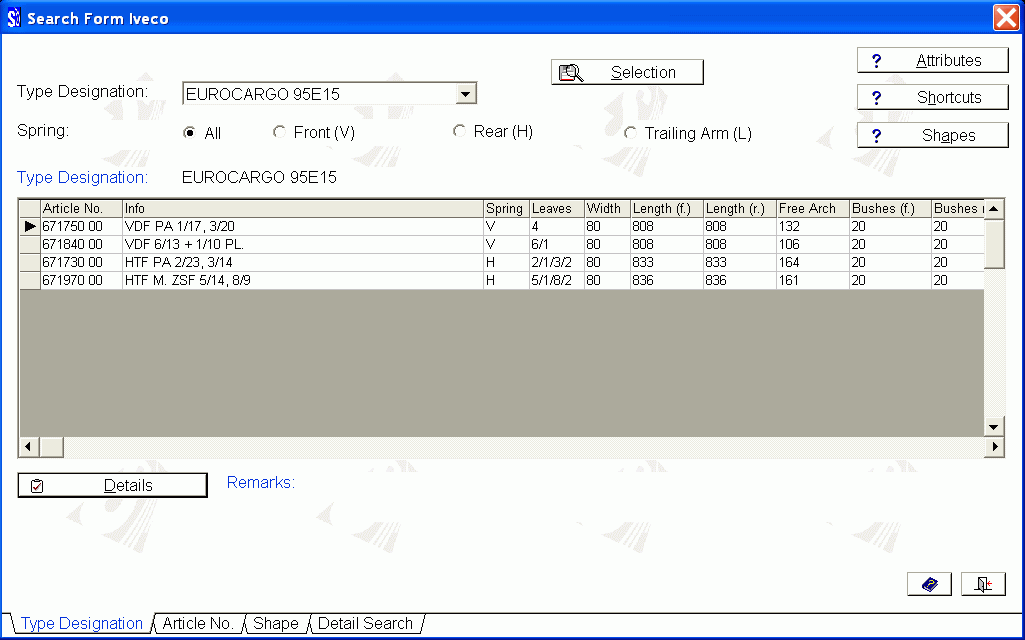Select the All spring radio button
This screenshot has height=640, width=1025.
[x=190, y=133]
